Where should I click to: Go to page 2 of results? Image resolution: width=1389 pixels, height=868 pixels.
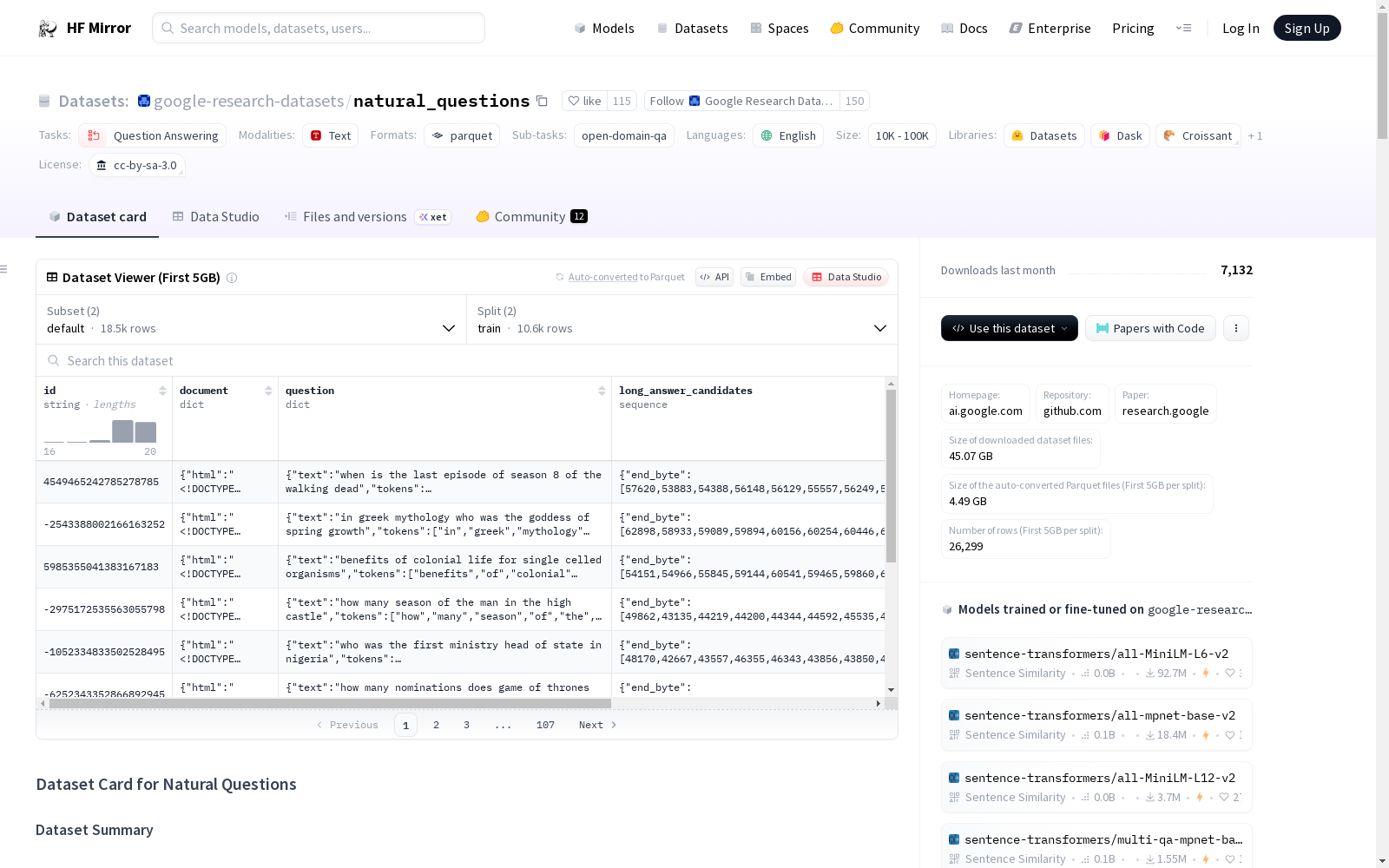pos(436,725)
